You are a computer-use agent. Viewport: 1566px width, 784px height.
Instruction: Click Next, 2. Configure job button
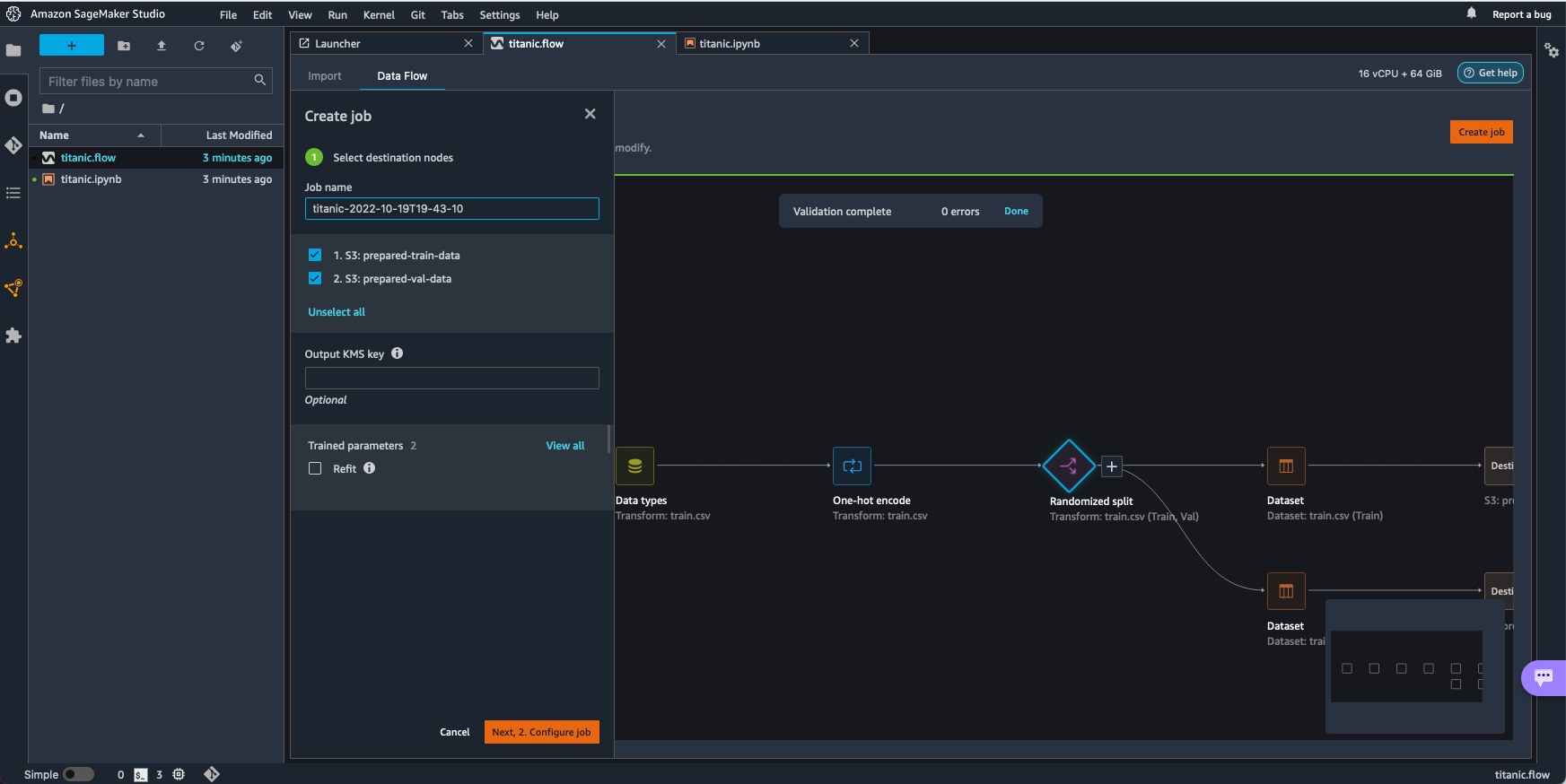pyautogui.click(x=541, y=732)
